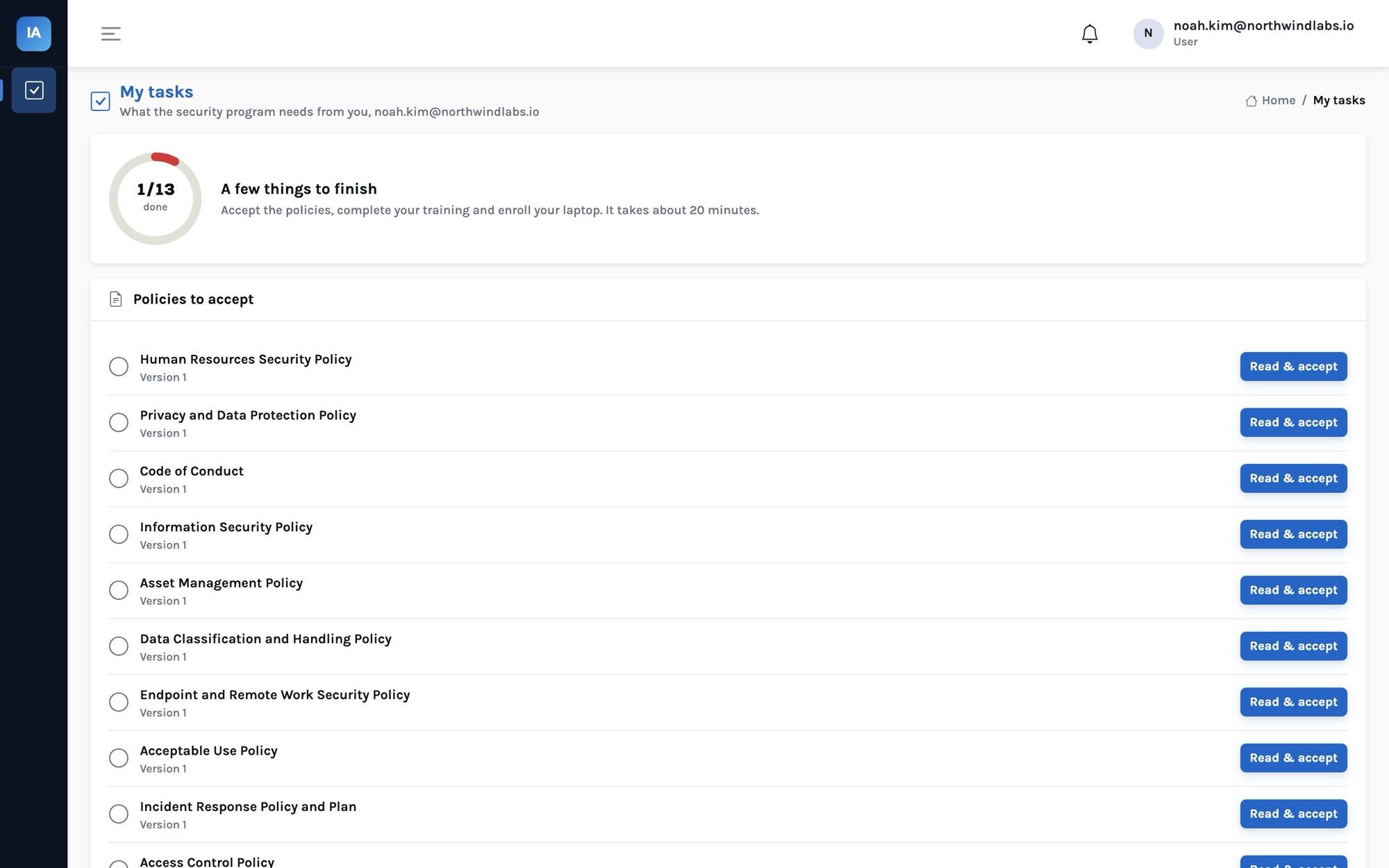Click the Access Control Policy title
Viewport: 1389px width, 868px height.
click(207, 862)
